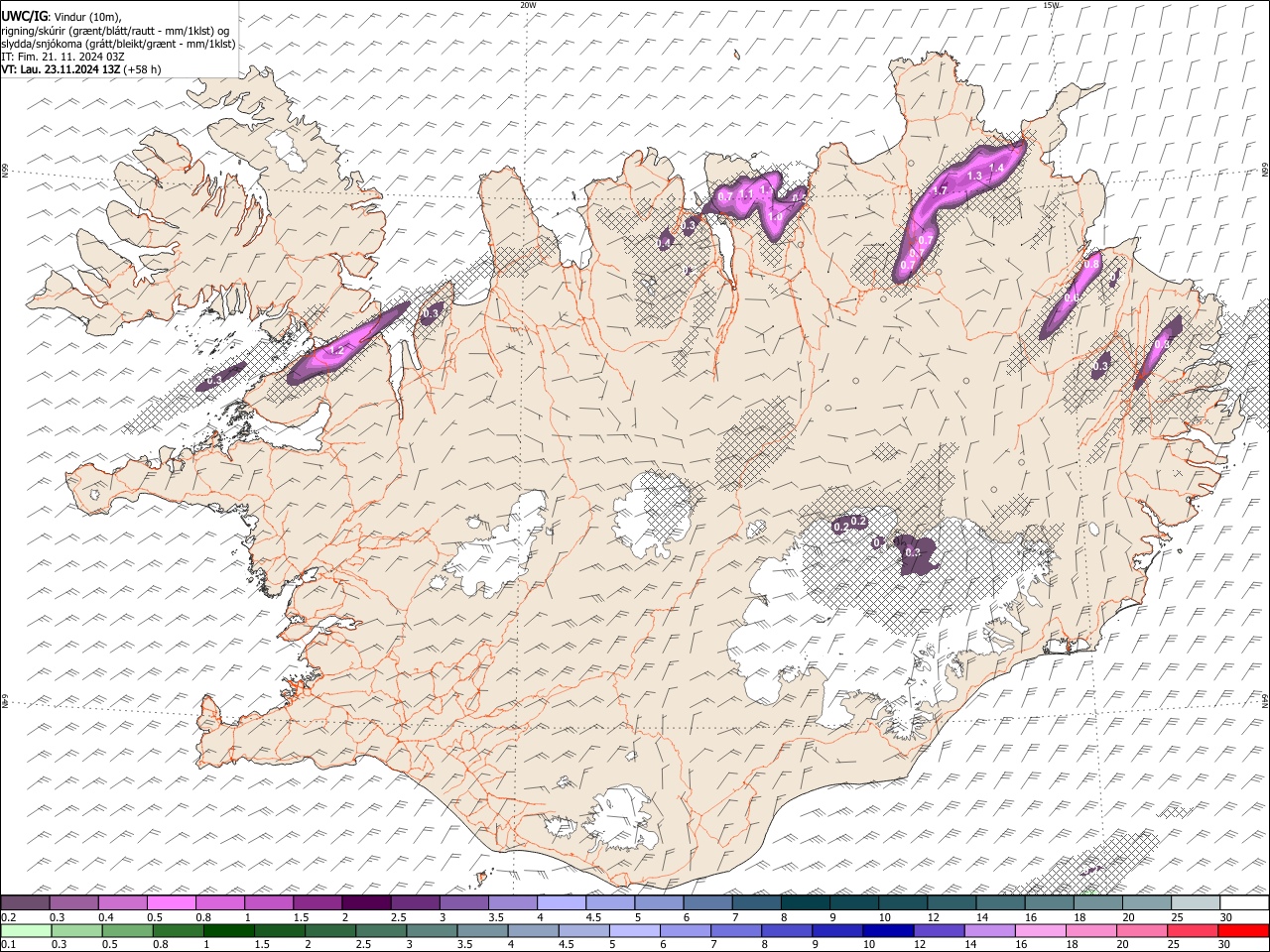
Task: Click the palest green bottom-scale swatch at 0.1
Action: pyautogui.click(x=26, y=930)
